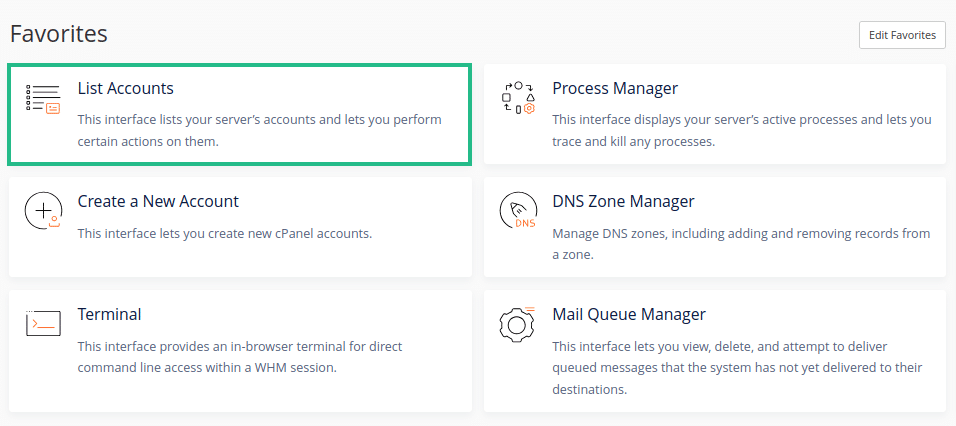Click the Process Manager icon
956x426 pixels.
click(518, 98)
